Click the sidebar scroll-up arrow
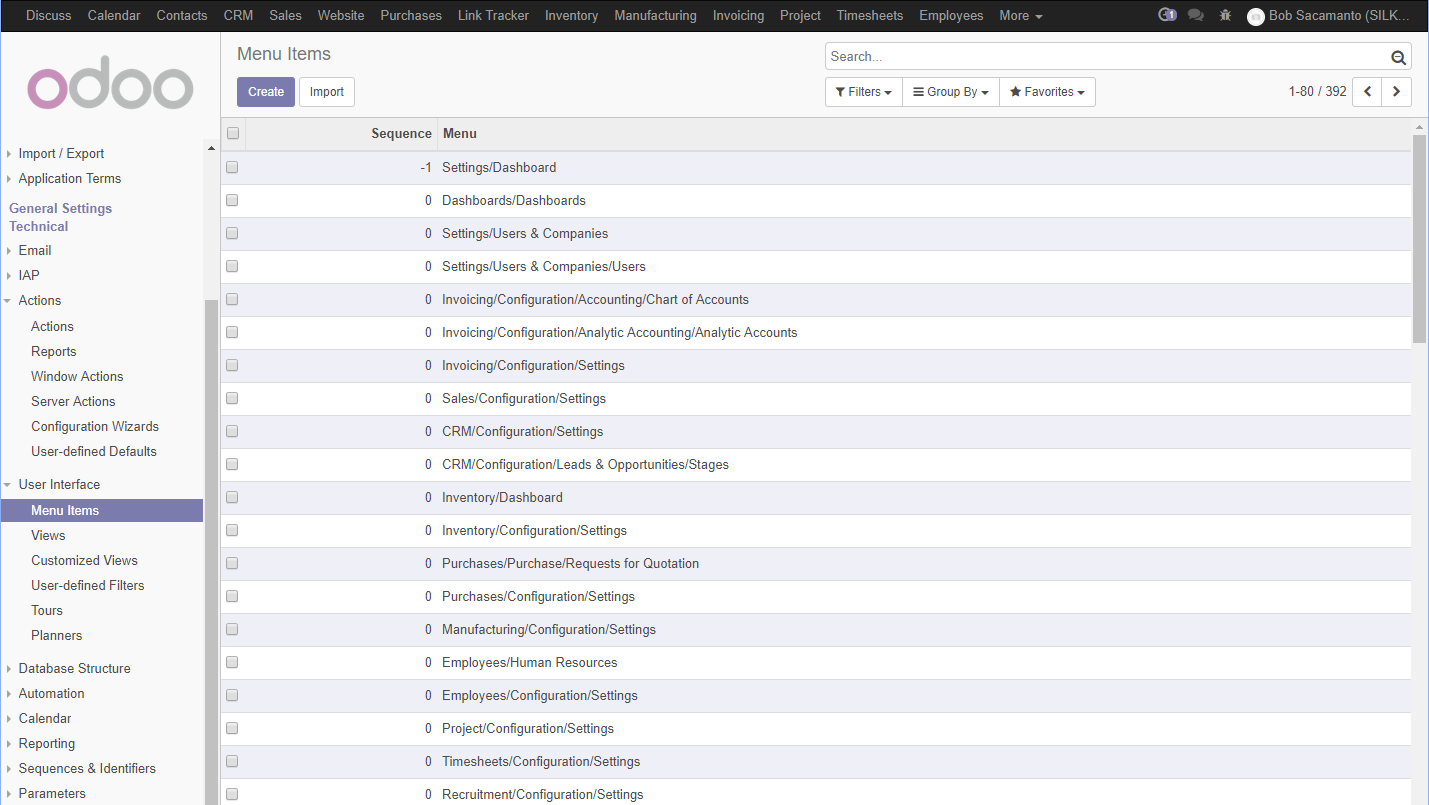1429x805 pixels. click(210, 148)
